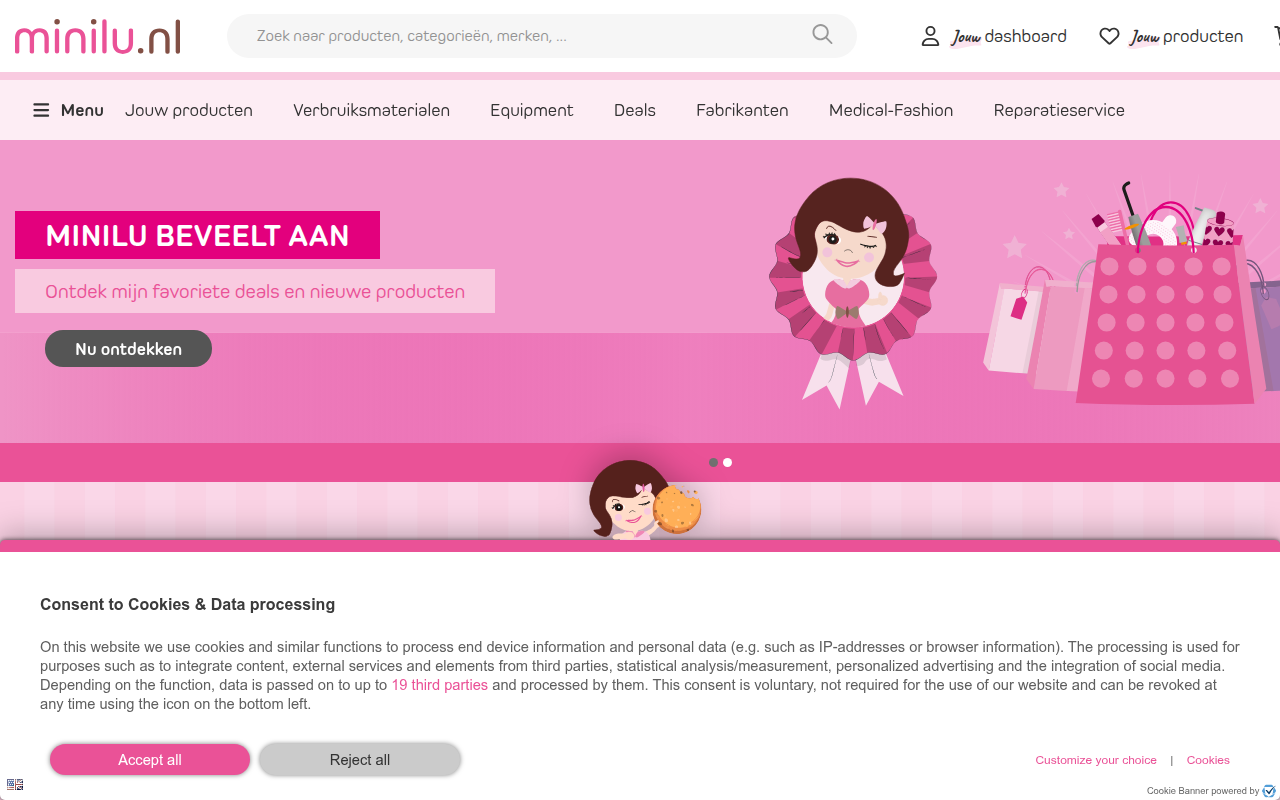Open the hamburger Menu icon

(41, 110)
